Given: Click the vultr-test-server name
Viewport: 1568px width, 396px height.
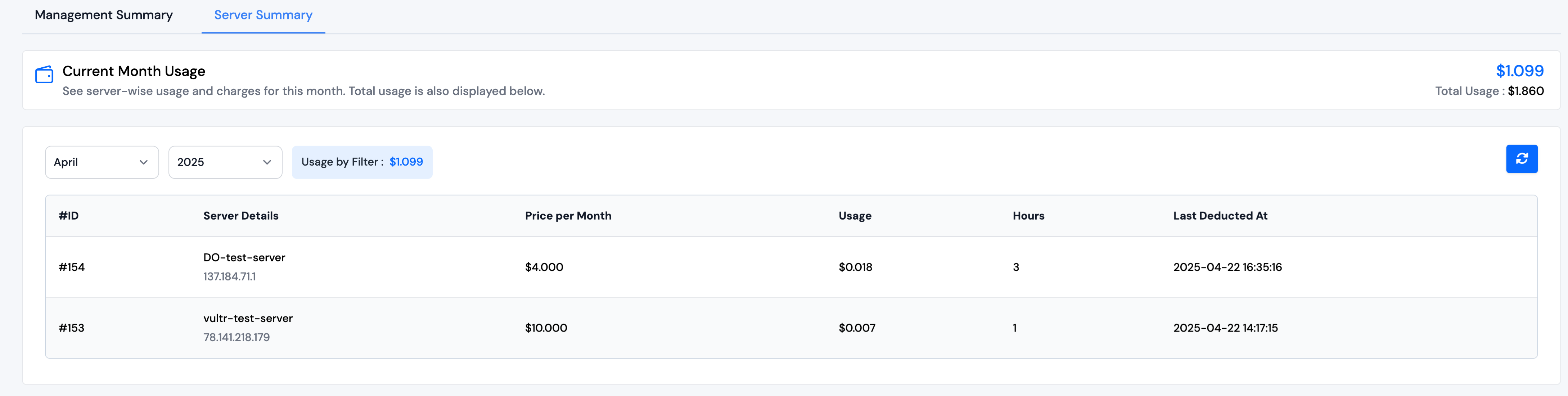Looking at the screenshot, I should tap(248, 318).
